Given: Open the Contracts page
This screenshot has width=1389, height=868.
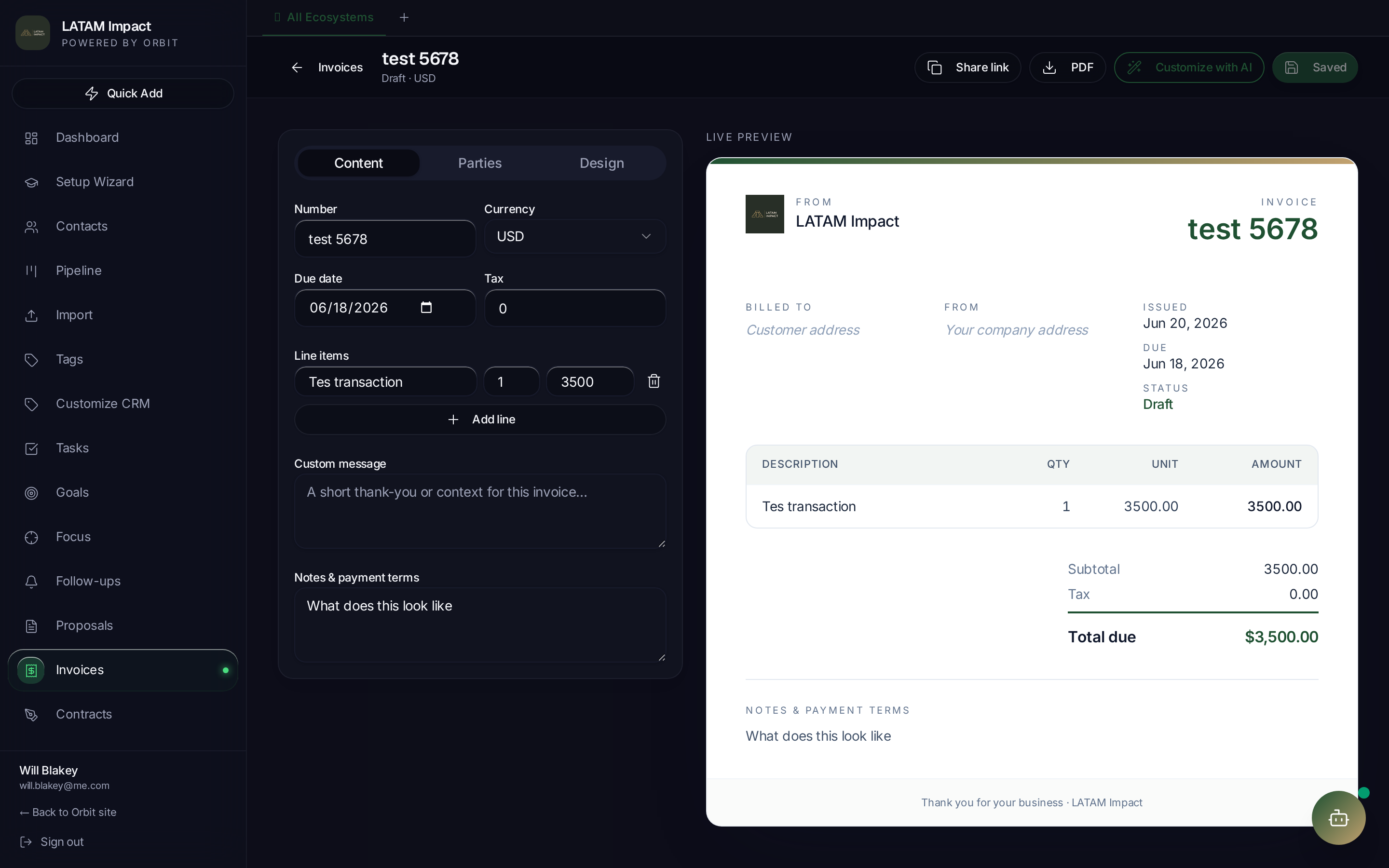Looking at the screenshot, I should tap(123, 714).
